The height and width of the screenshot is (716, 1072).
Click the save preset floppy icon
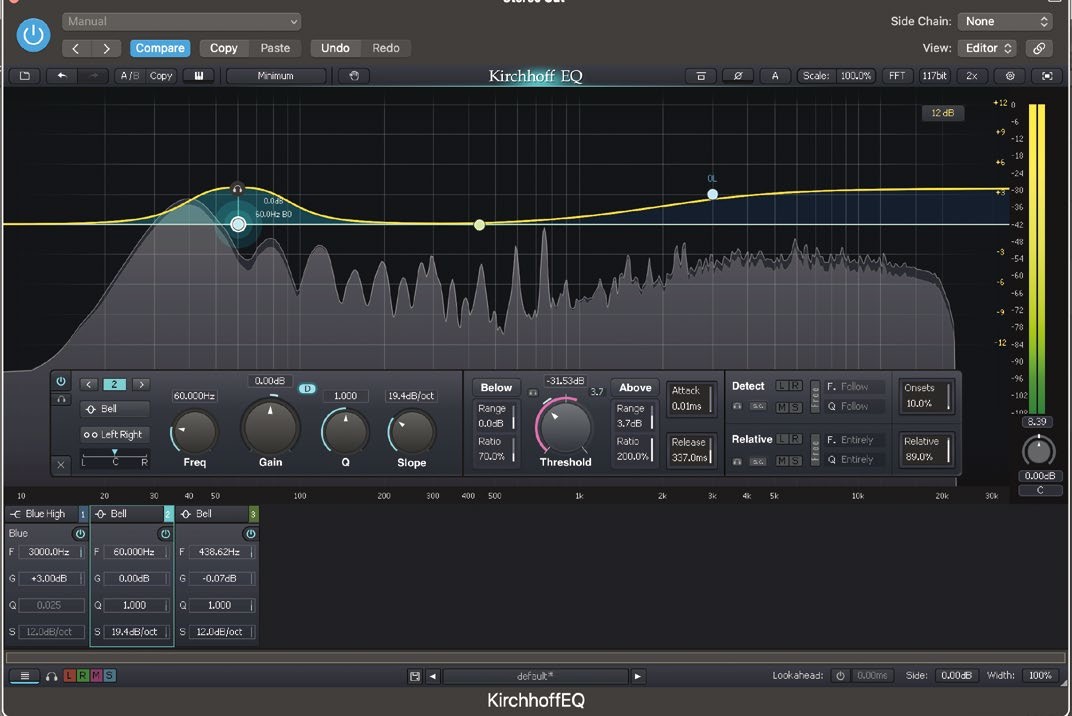pos(414,676)
